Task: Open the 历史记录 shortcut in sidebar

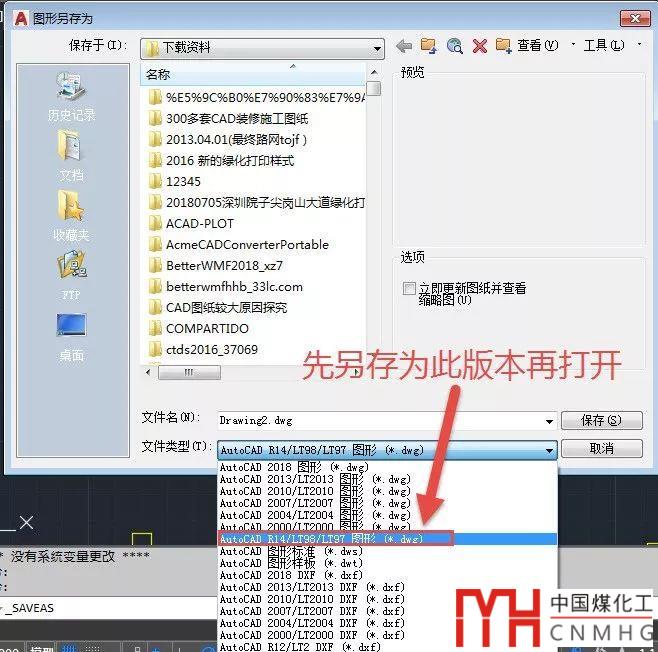Action: [x=71, y=97]
